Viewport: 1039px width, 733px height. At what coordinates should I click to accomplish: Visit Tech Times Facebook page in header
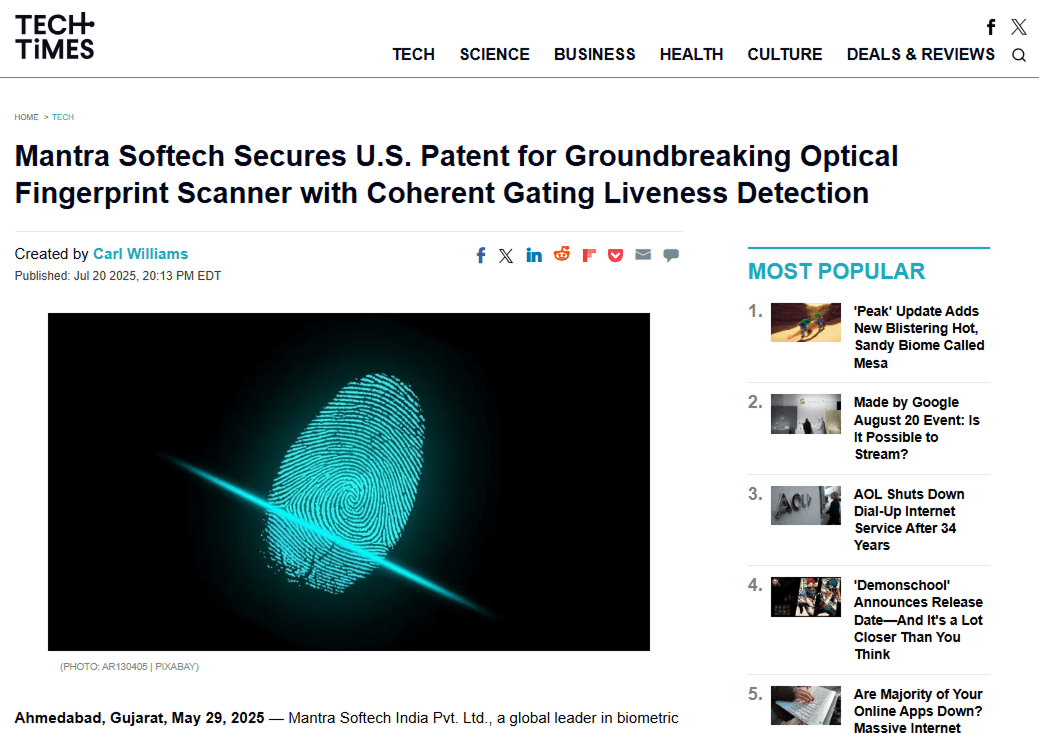click(x=991, y=27)
